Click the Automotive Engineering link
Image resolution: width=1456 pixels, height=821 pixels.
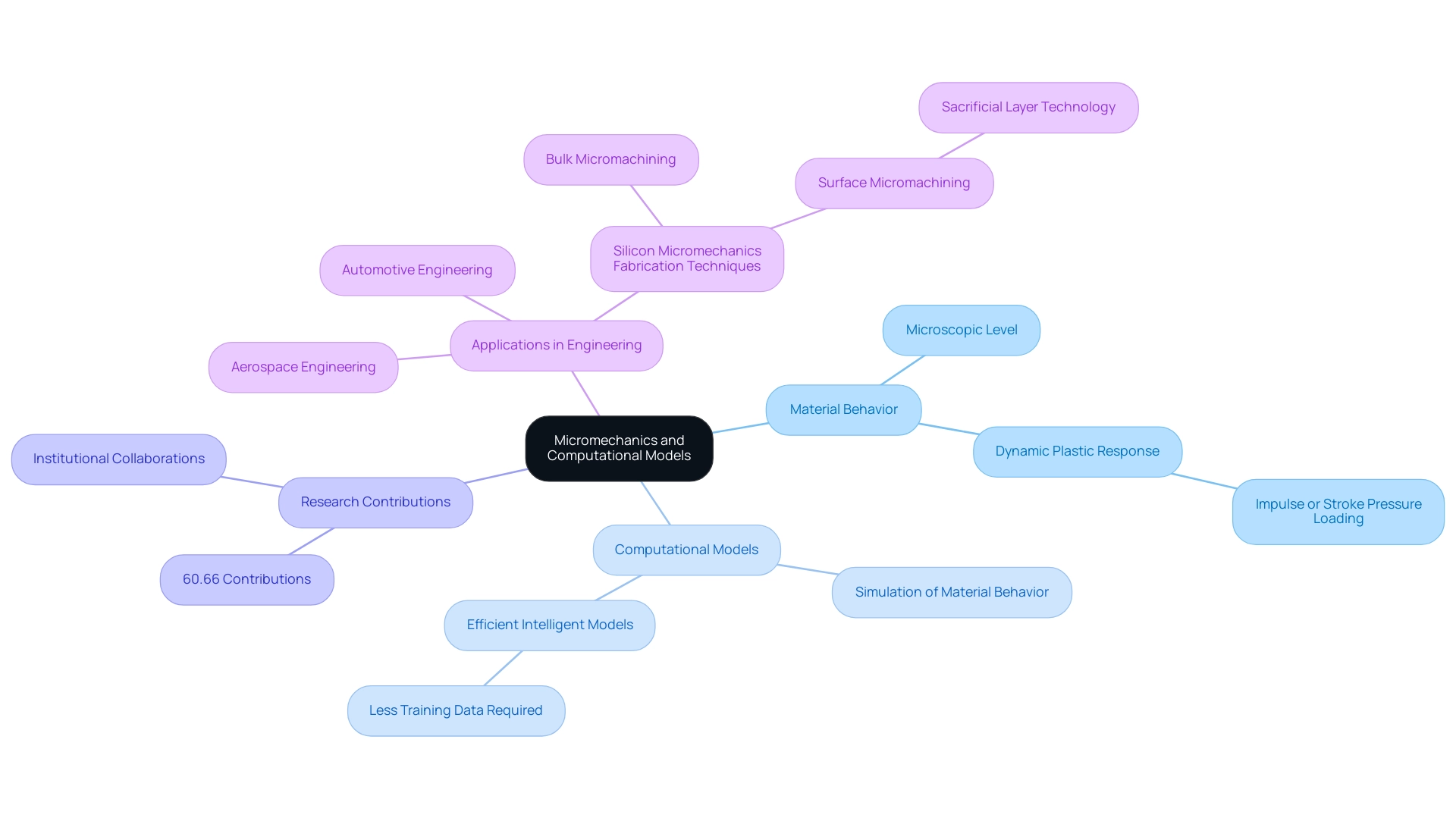418,268
